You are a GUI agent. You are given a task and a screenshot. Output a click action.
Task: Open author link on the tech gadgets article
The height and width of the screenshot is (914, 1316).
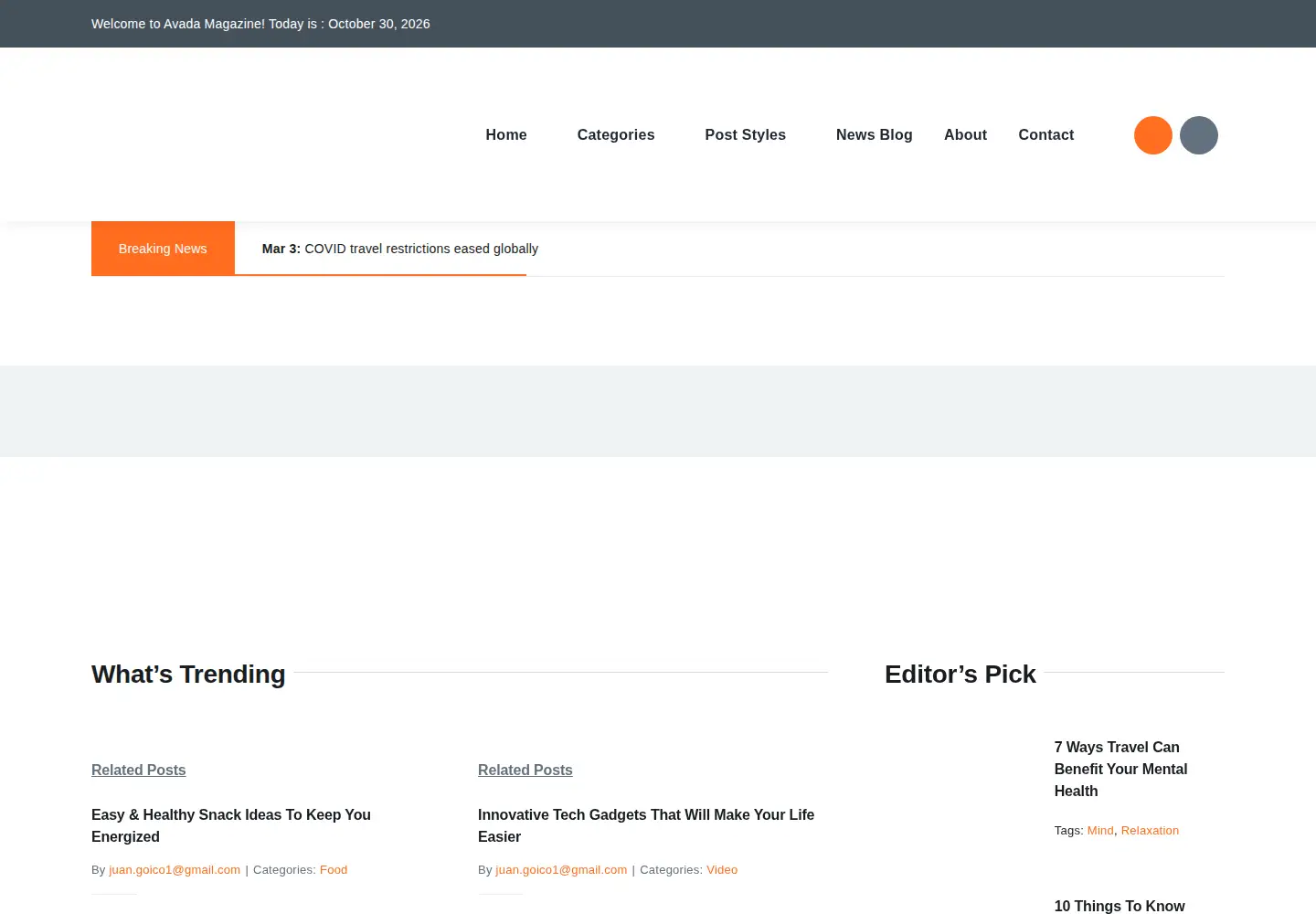561,870
